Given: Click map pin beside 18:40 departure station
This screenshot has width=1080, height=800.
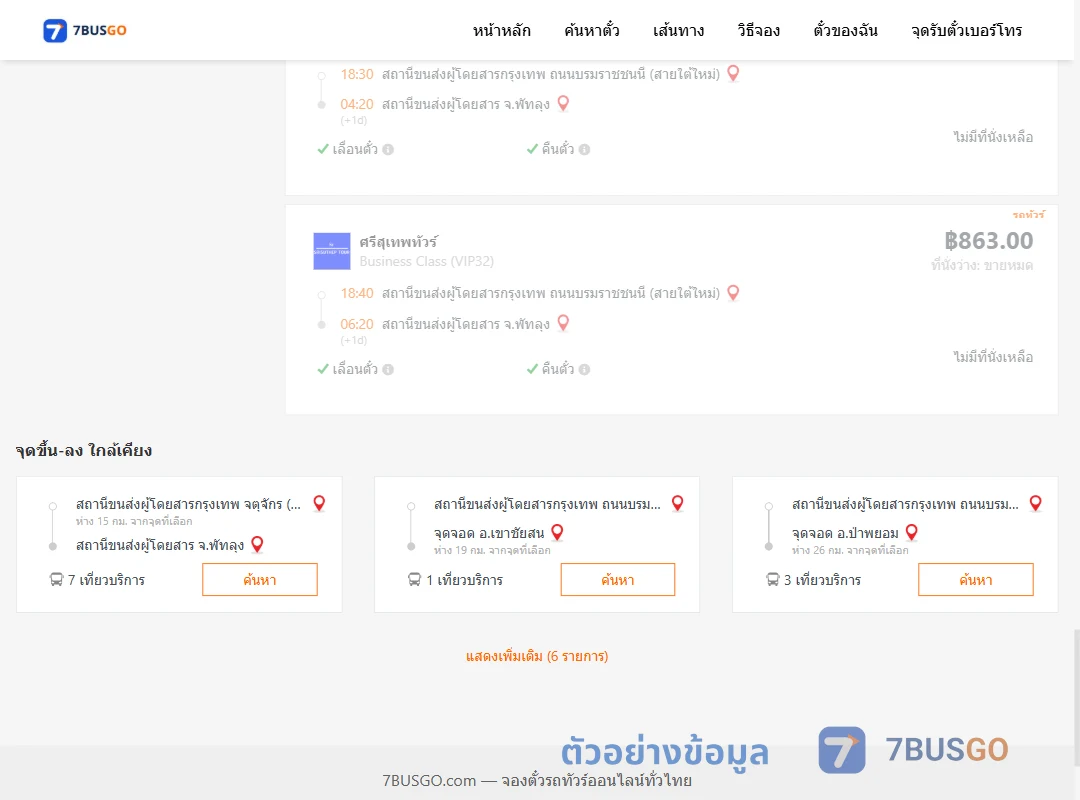Looking at the screenshot, I should click(734, 293).
